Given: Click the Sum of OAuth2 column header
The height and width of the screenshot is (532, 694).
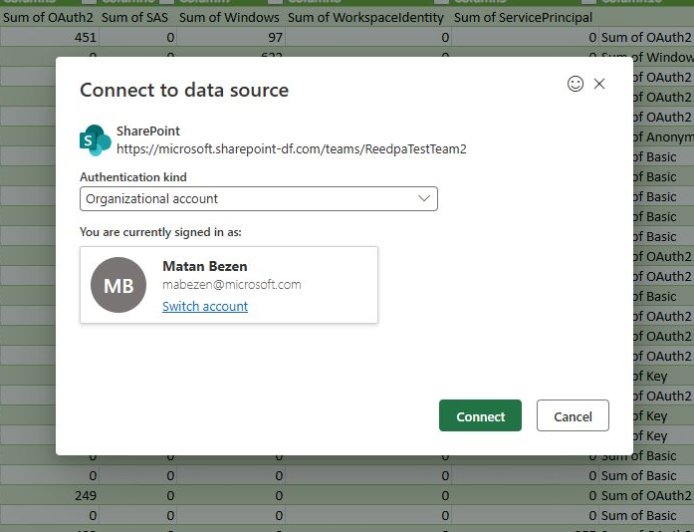Looking at the screenshot, I should (48, 18).
